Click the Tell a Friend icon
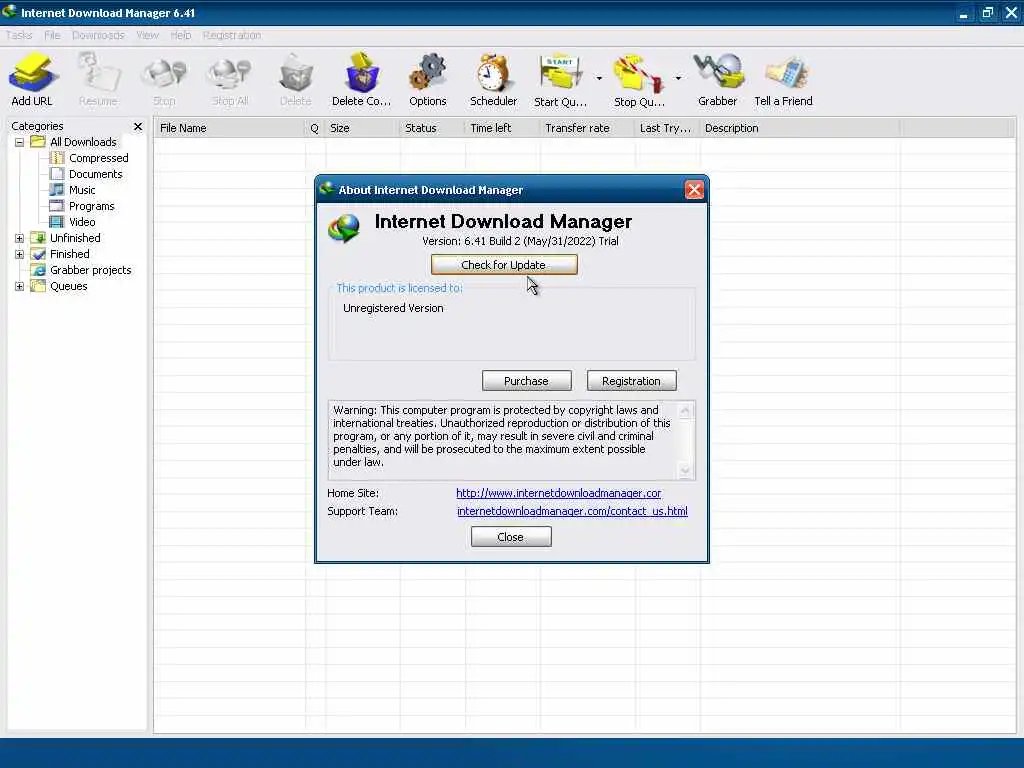The width and height of the screenshot is (1024, 768). pyautogui.click(x=783, y=80)
